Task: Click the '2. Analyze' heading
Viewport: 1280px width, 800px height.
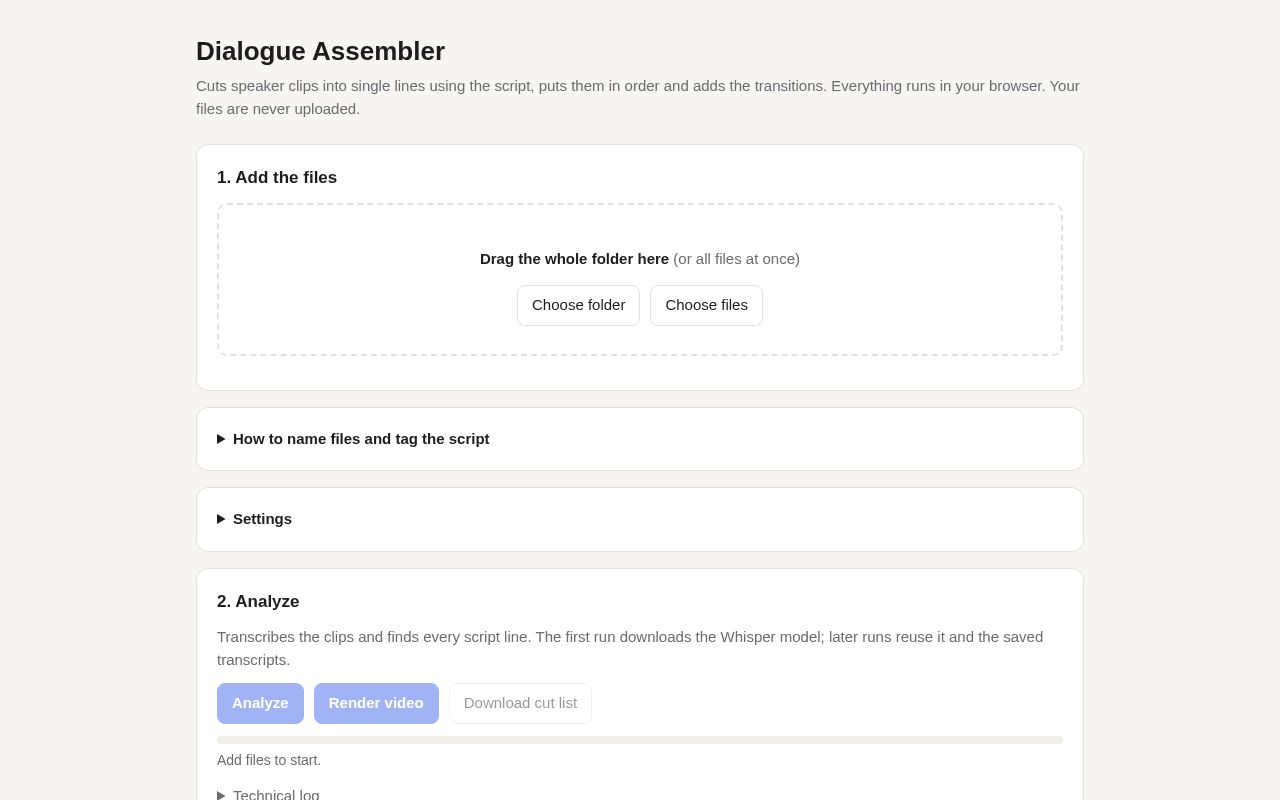Action: (258, 602)
